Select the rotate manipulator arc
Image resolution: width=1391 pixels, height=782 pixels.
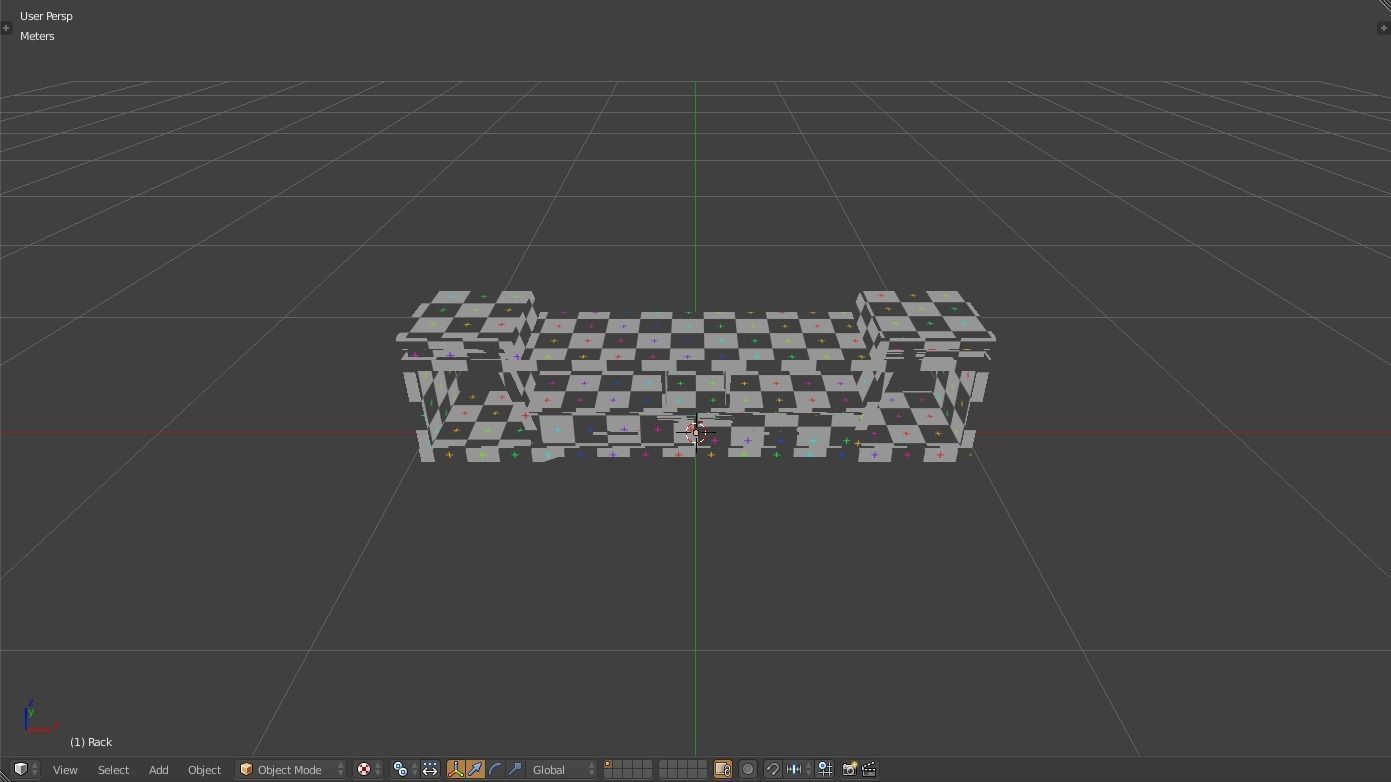pyautogui.click(x=495, y=769)
